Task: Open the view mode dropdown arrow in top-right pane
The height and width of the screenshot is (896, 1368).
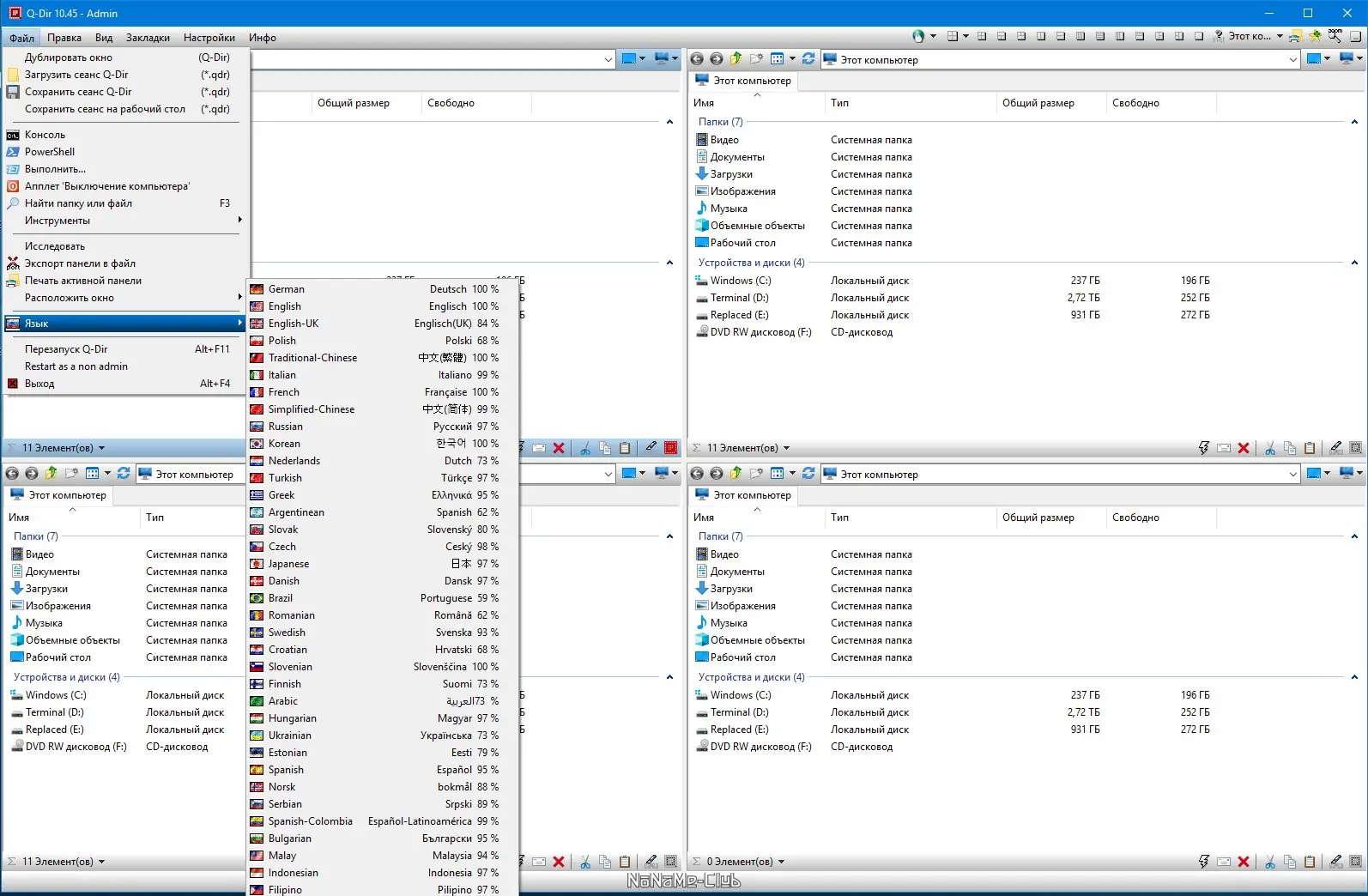Action: tap(792, 59)
